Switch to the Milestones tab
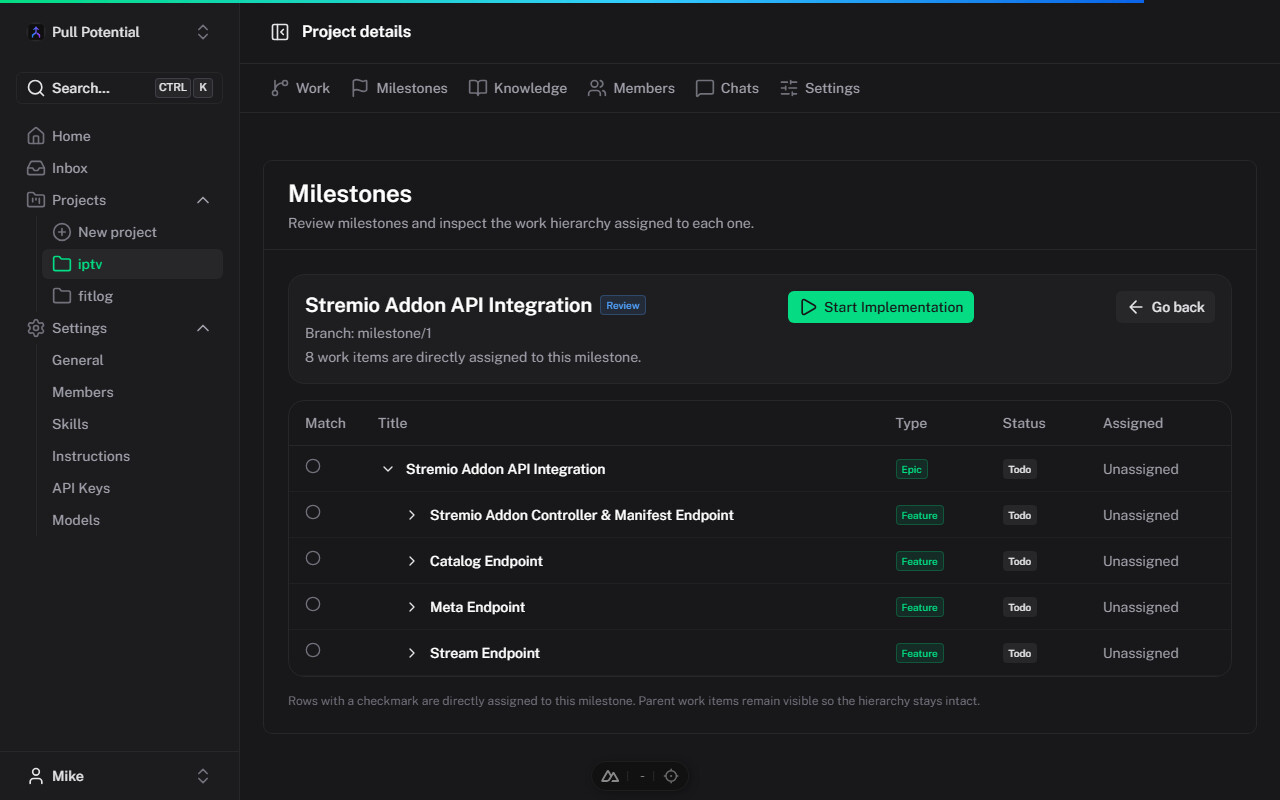 pyautogui.click(x=399, y=88)
